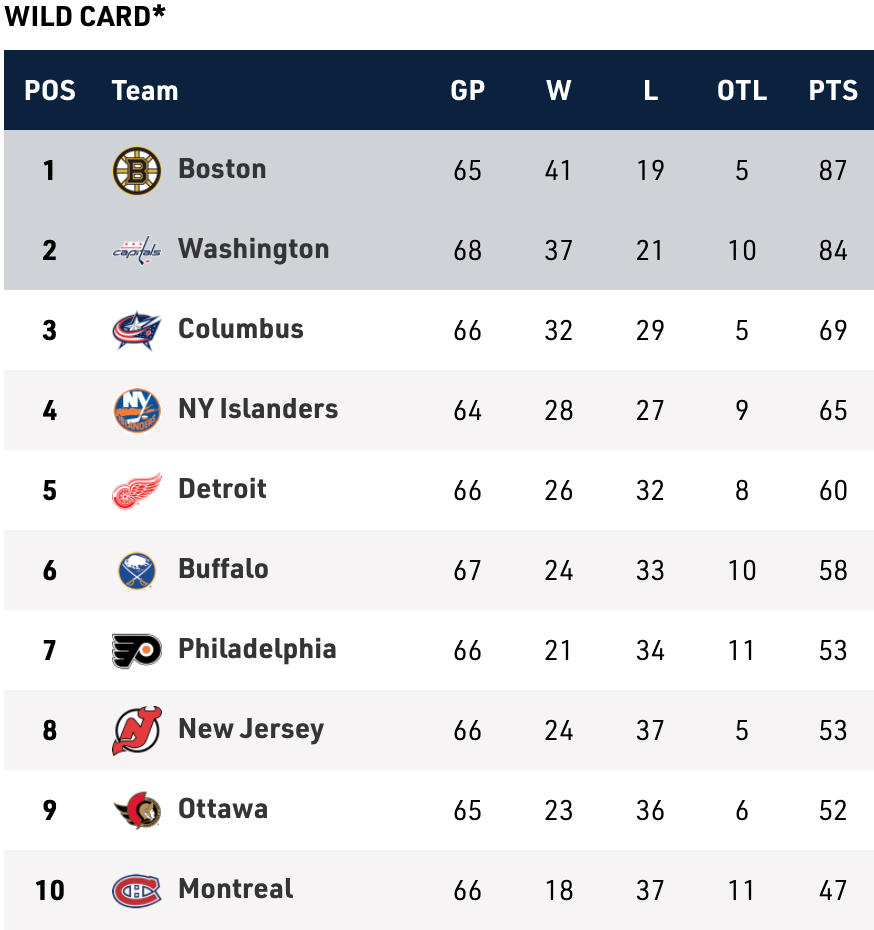Click the W column header
The height and width of the screenshot is (930, 874).
click(x=558, y=91)
